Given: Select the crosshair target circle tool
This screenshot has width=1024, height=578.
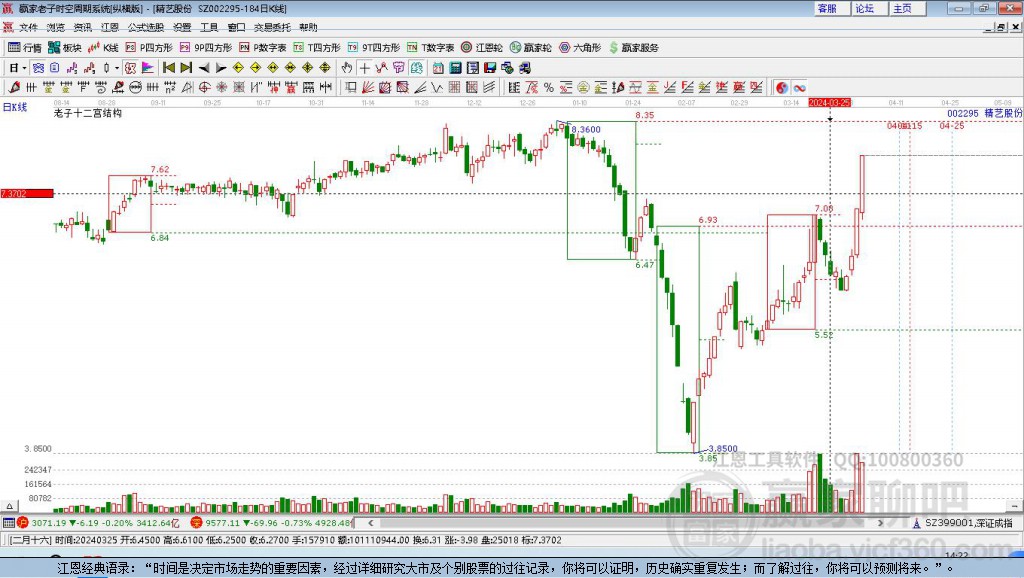Looking at the screenshot, I should tap(204, 88).
